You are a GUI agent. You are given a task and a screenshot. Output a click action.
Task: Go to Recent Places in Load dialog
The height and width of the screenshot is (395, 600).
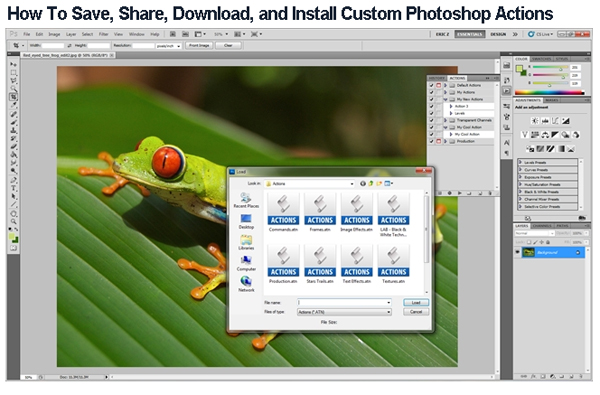tap(246, 200)
